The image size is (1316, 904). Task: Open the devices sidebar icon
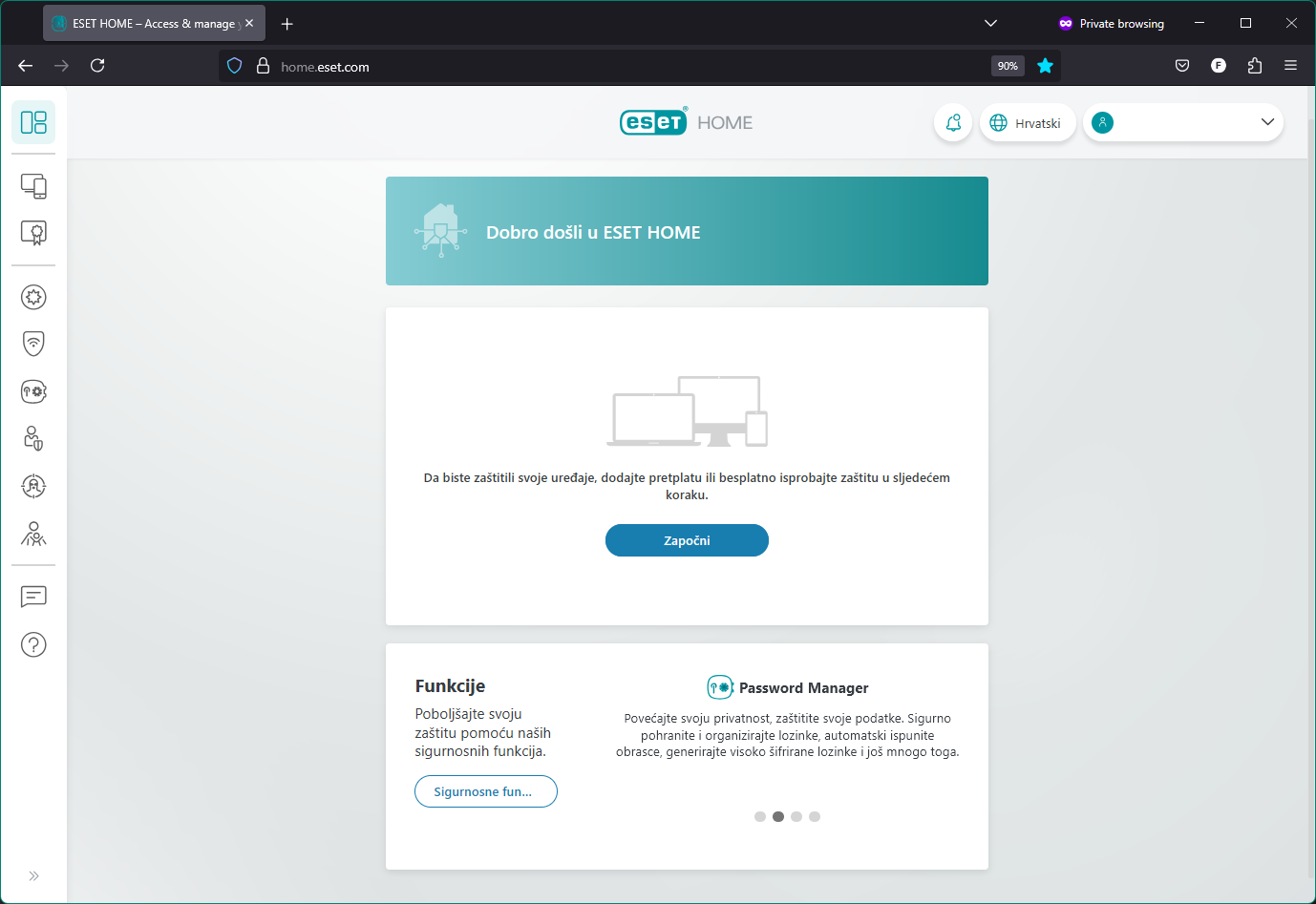(33, 186)
